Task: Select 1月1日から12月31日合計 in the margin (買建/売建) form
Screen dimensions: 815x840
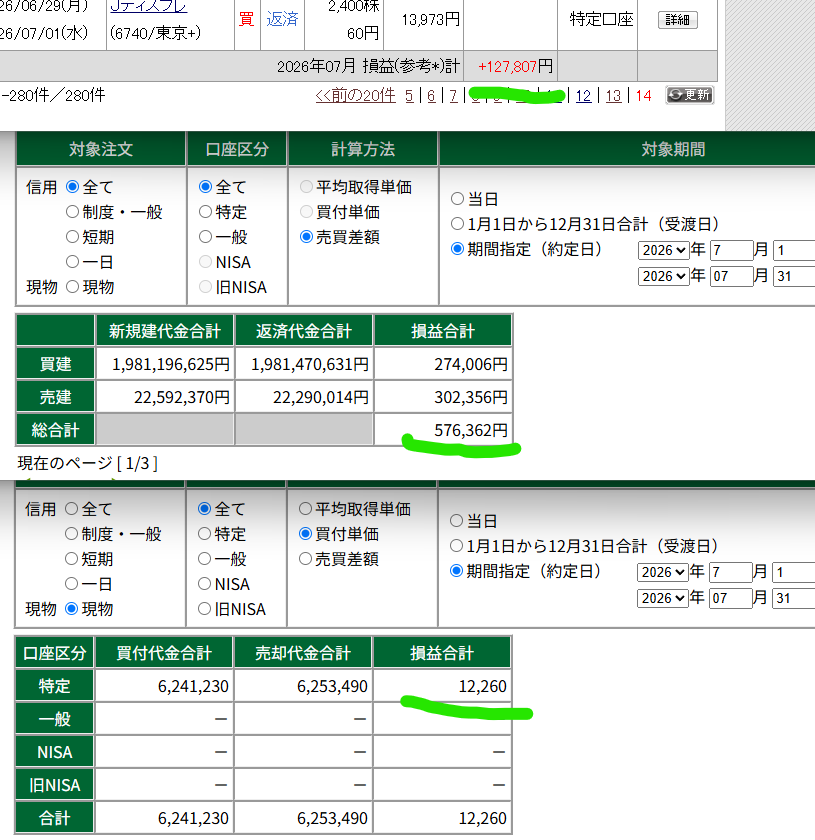Action: point(457,224)
